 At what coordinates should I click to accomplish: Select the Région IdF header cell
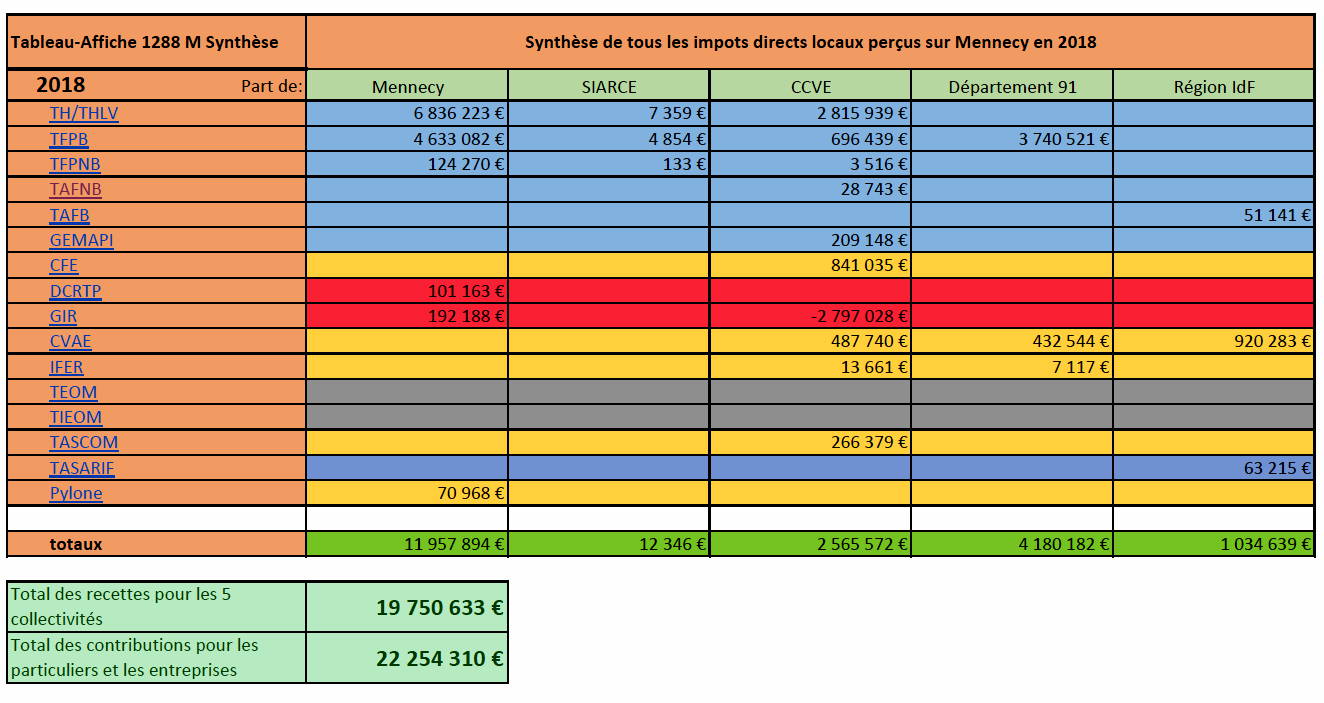point(1213,86)
